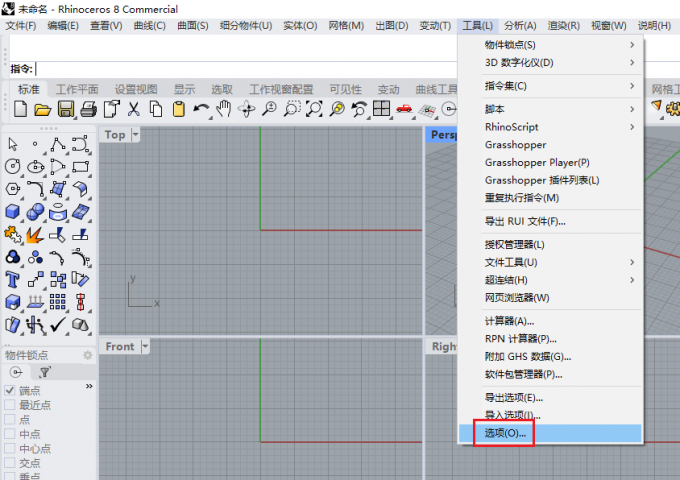Choose 选项(O)... from the Tools menu
This screenshot has width=680, height=480.
(x=550, y=433)
